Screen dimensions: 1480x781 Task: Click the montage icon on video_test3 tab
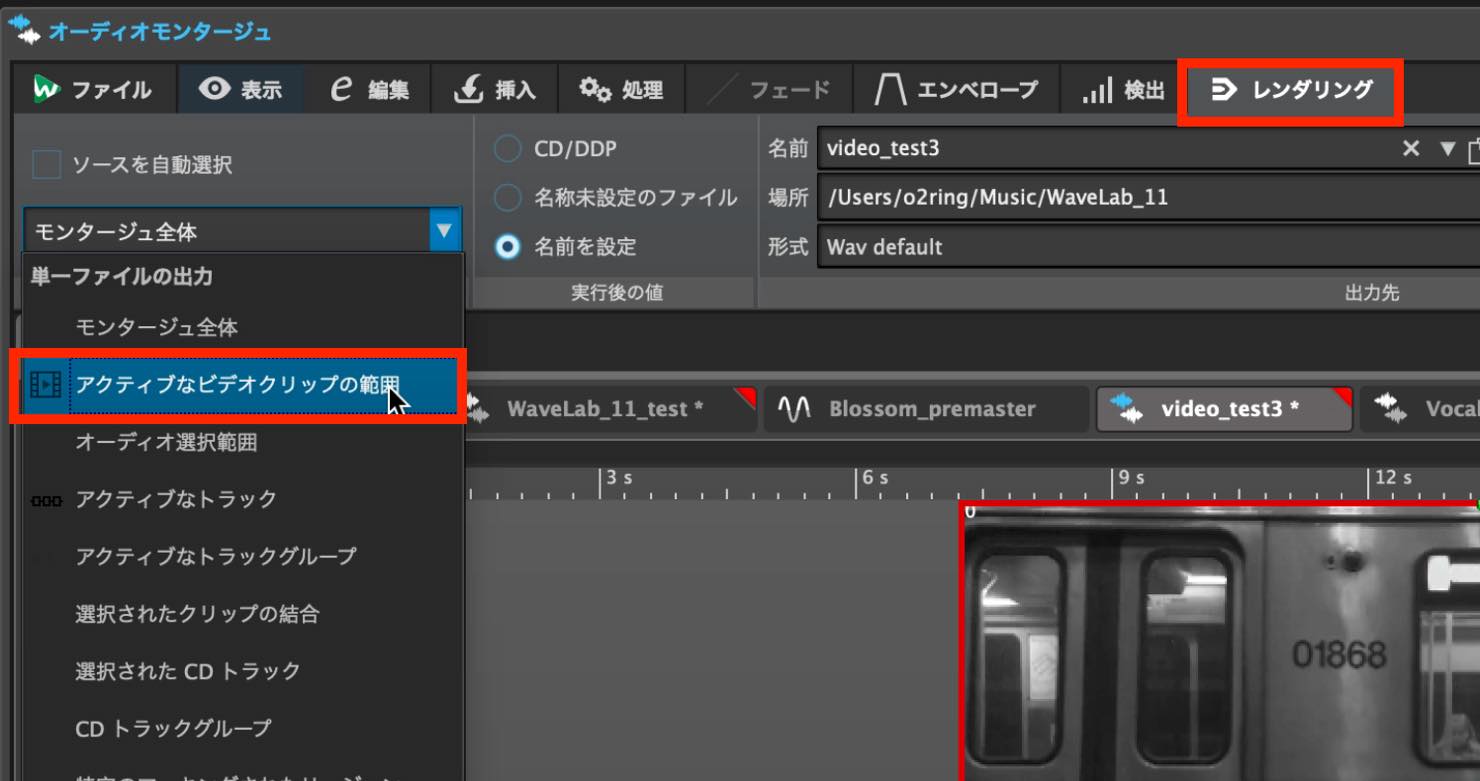(x=1127, y=408)
